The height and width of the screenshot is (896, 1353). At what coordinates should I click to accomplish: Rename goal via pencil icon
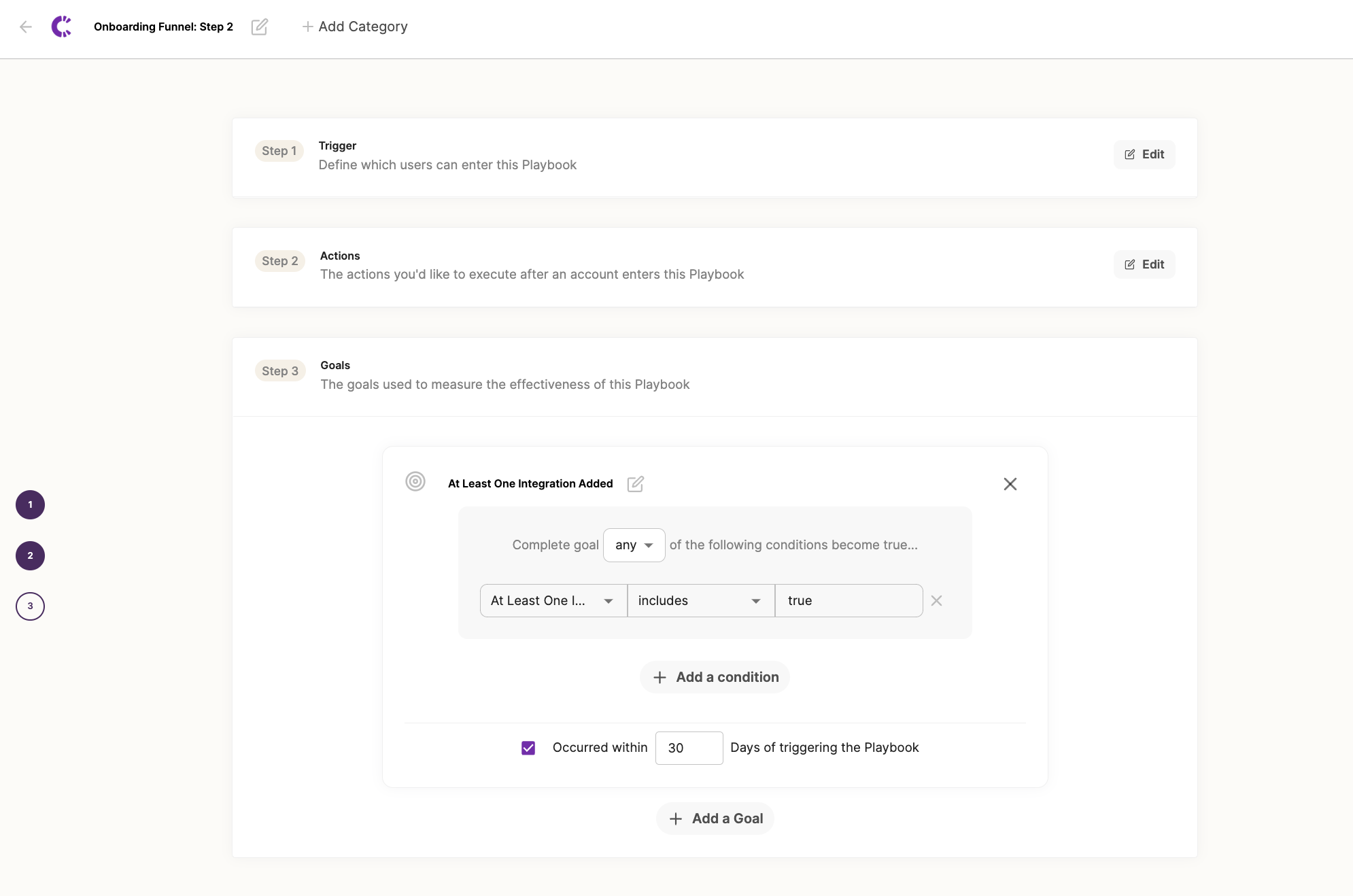[635, 483]
